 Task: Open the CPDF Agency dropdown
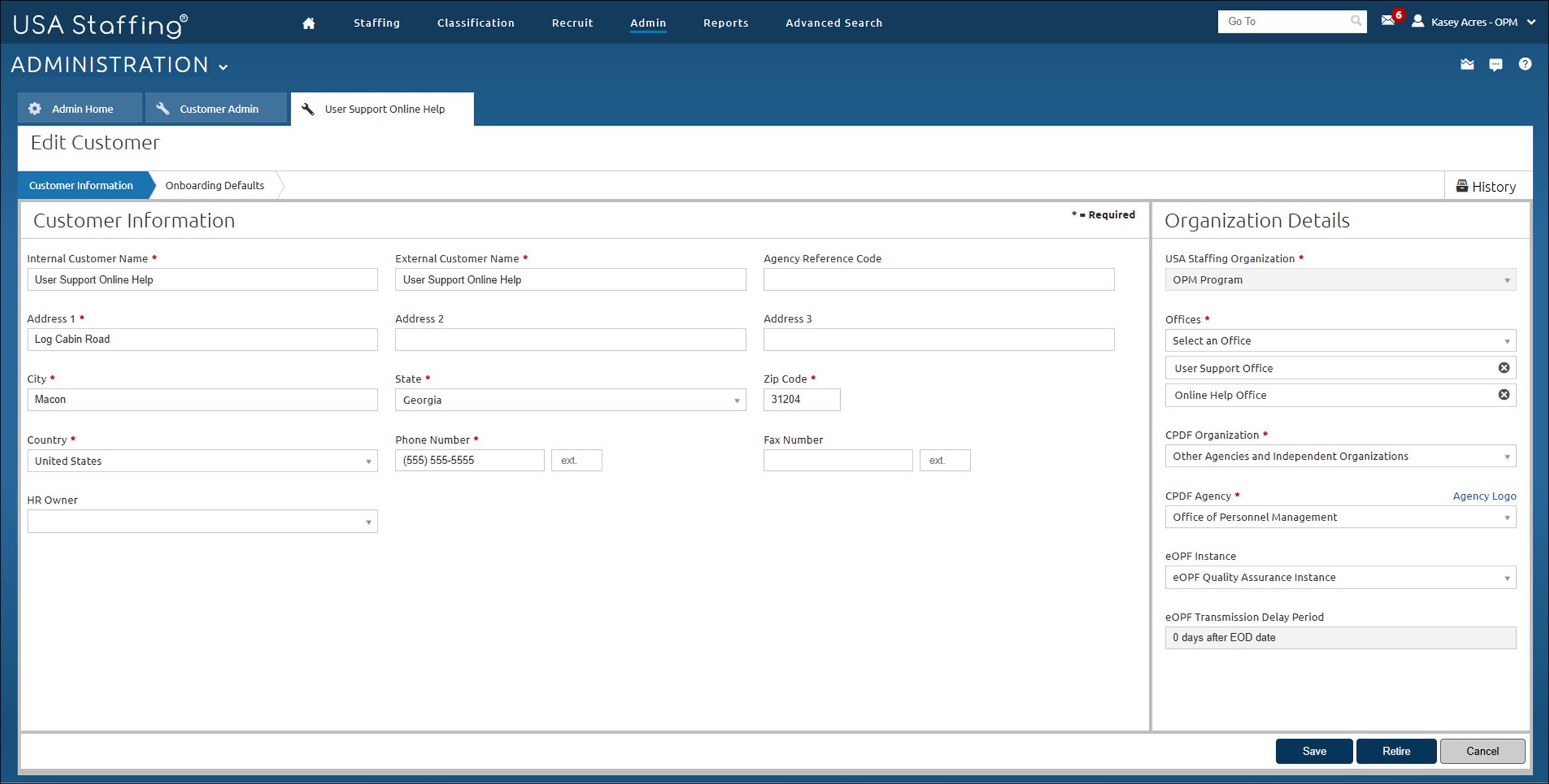coord(1340,517)
